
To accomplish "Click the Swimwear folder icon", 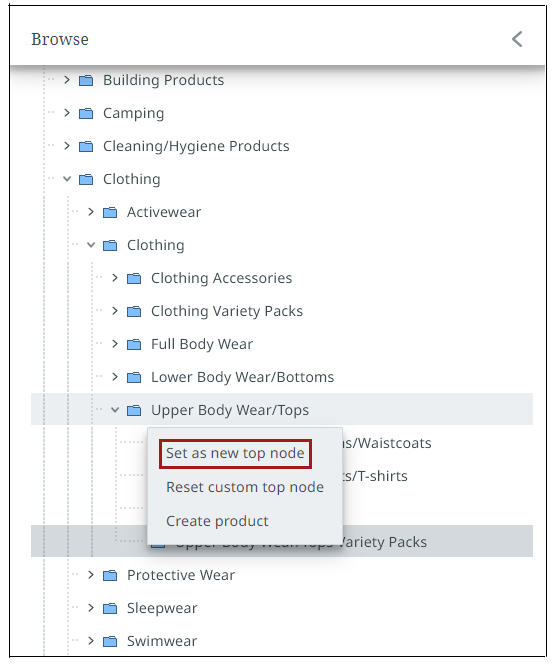I will pos(110,641).
